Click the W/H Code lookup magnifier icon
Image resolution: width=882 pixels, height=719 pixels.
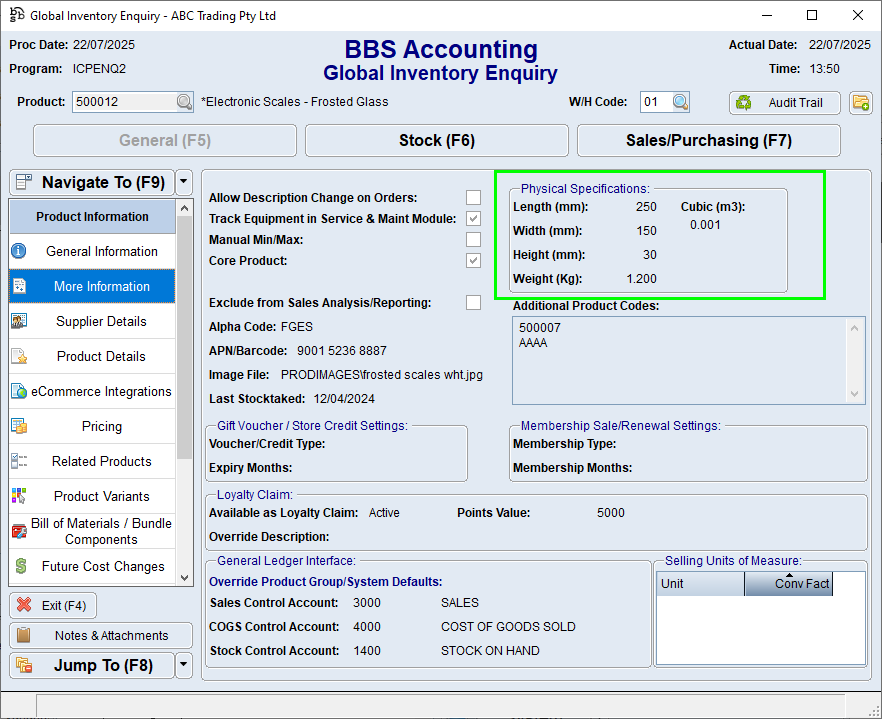point(680,102)
